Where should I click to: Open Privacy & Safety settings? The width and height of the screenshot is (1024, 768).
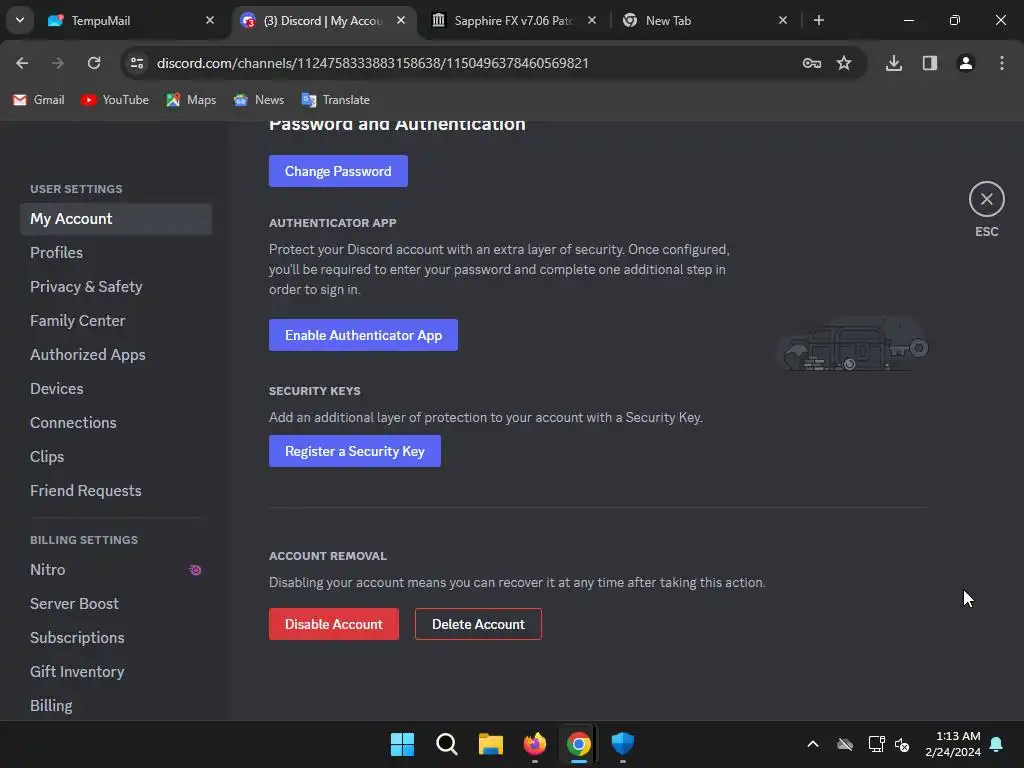[116, 287]
